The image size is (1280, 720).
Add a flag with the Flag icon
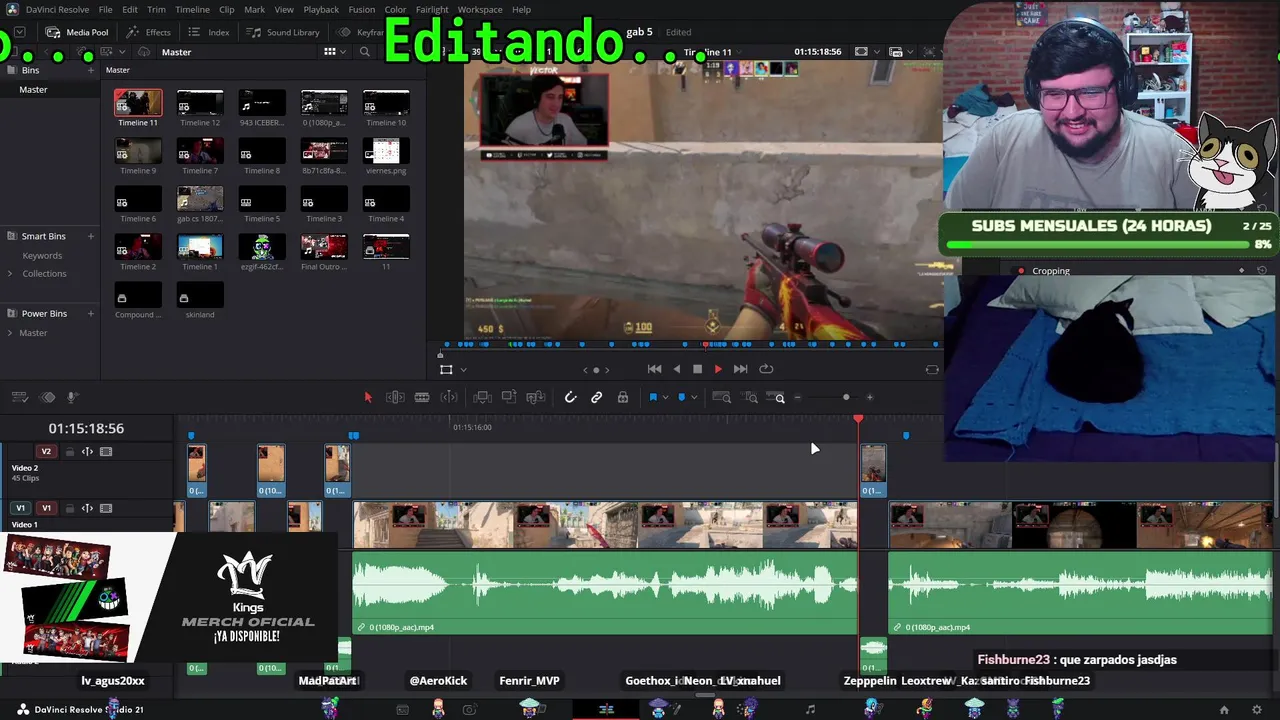(653, 397)
